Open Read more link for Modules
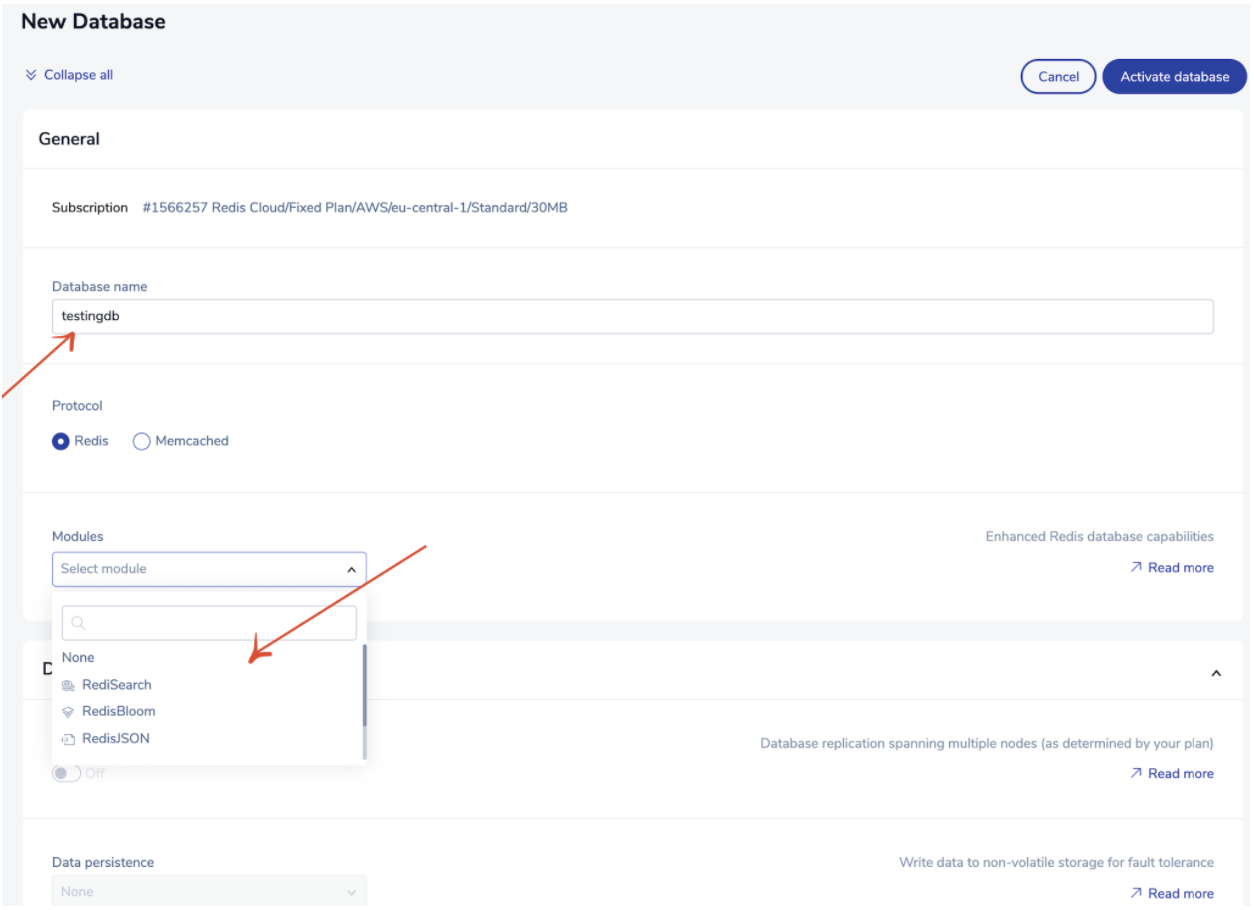This screenshot has height=910, width=1254. coord(1180,567)
